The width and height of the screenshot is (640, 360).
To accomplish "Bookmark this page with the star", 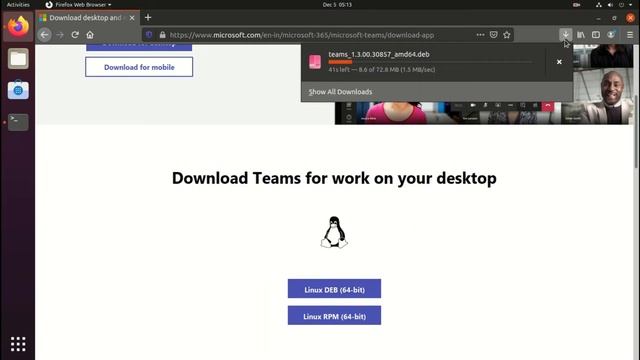I will click(x=507, y=35).
